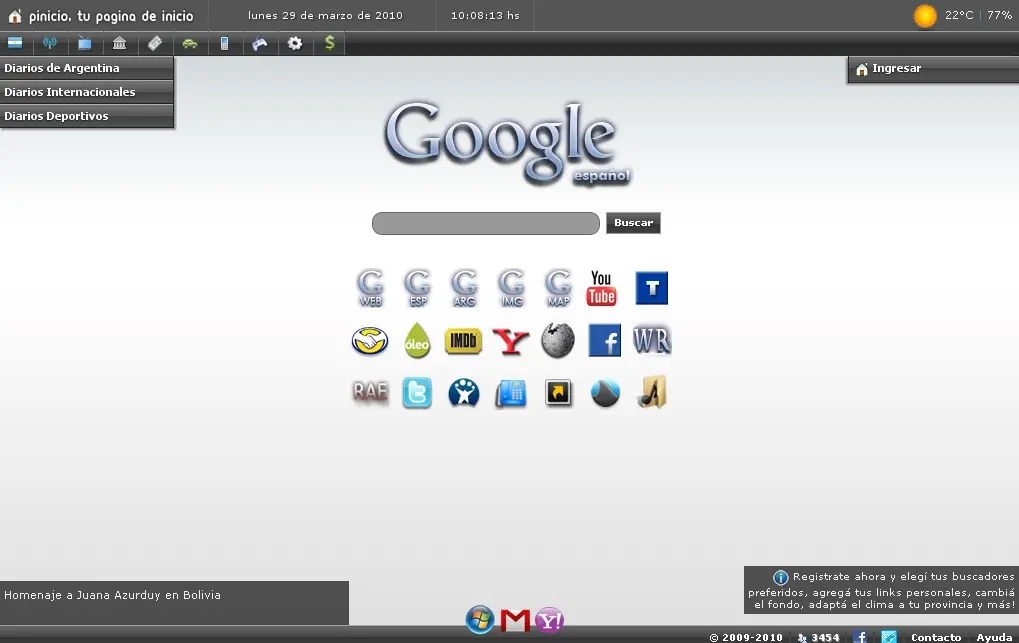Open the footer Twitter icon

[888, 637]
